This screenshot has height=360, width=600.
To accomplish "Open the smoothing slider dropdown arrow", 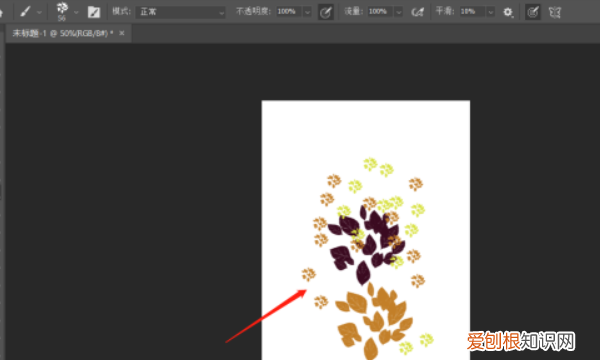I will pos(490,12).
